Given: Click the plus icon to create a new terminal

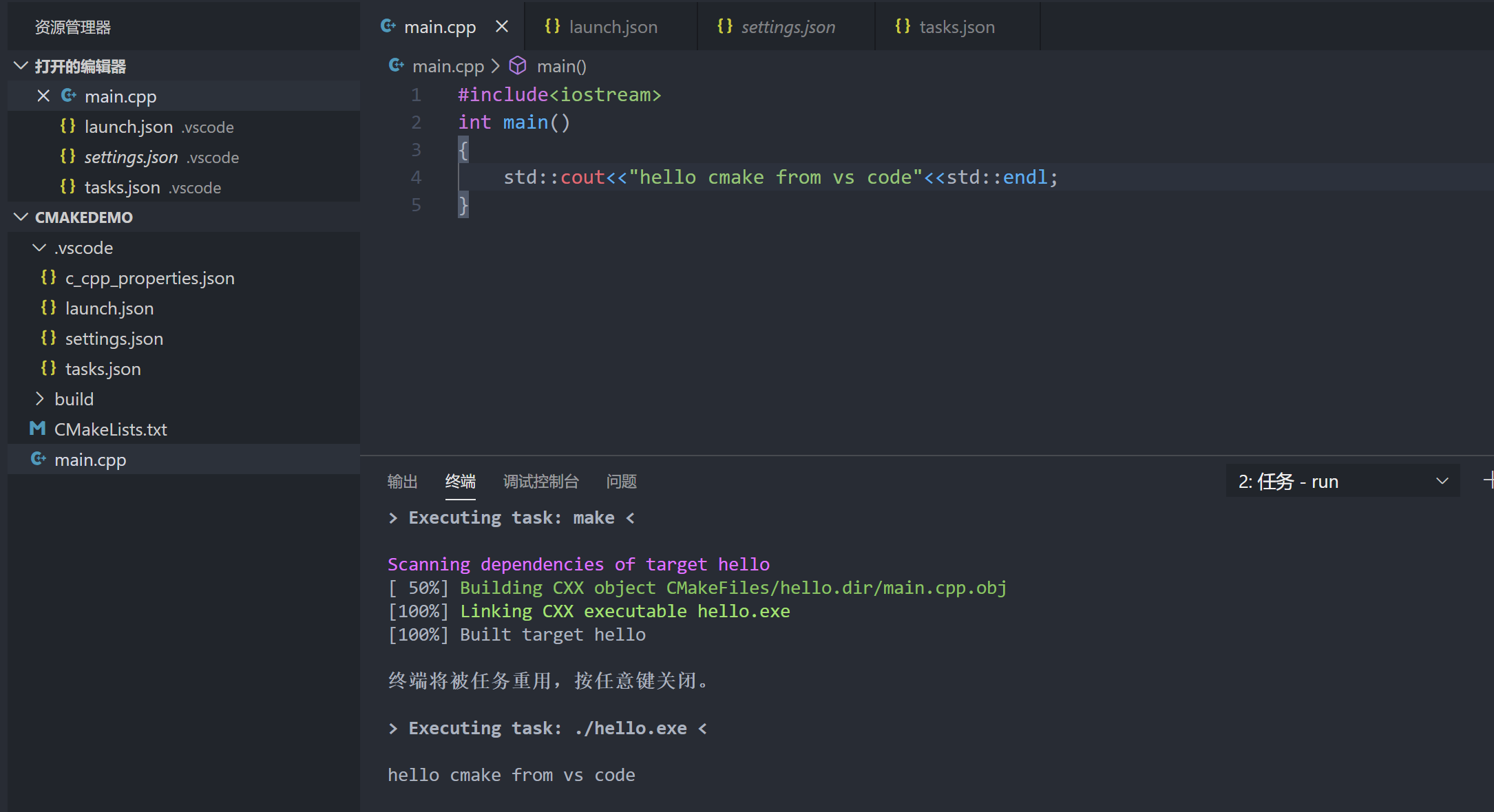Looking at the screenshot, I should [x=1488, y=480].
